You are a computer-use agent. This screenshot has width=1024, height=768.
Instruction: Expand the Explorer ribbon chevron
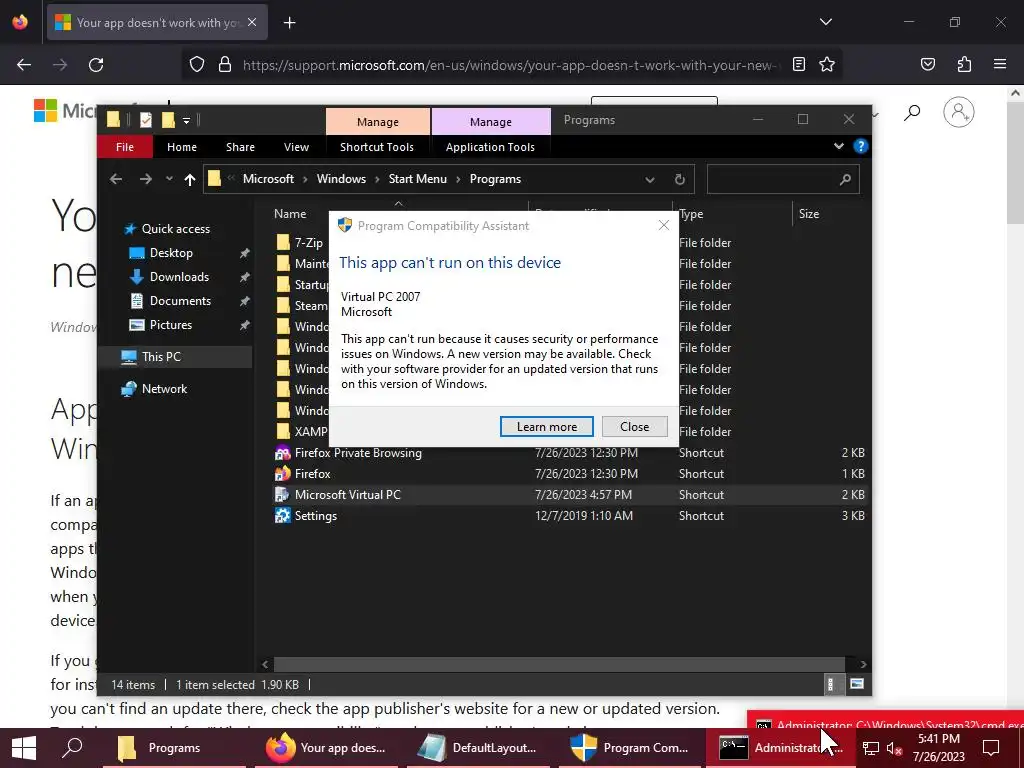click(x=839, y=146)
